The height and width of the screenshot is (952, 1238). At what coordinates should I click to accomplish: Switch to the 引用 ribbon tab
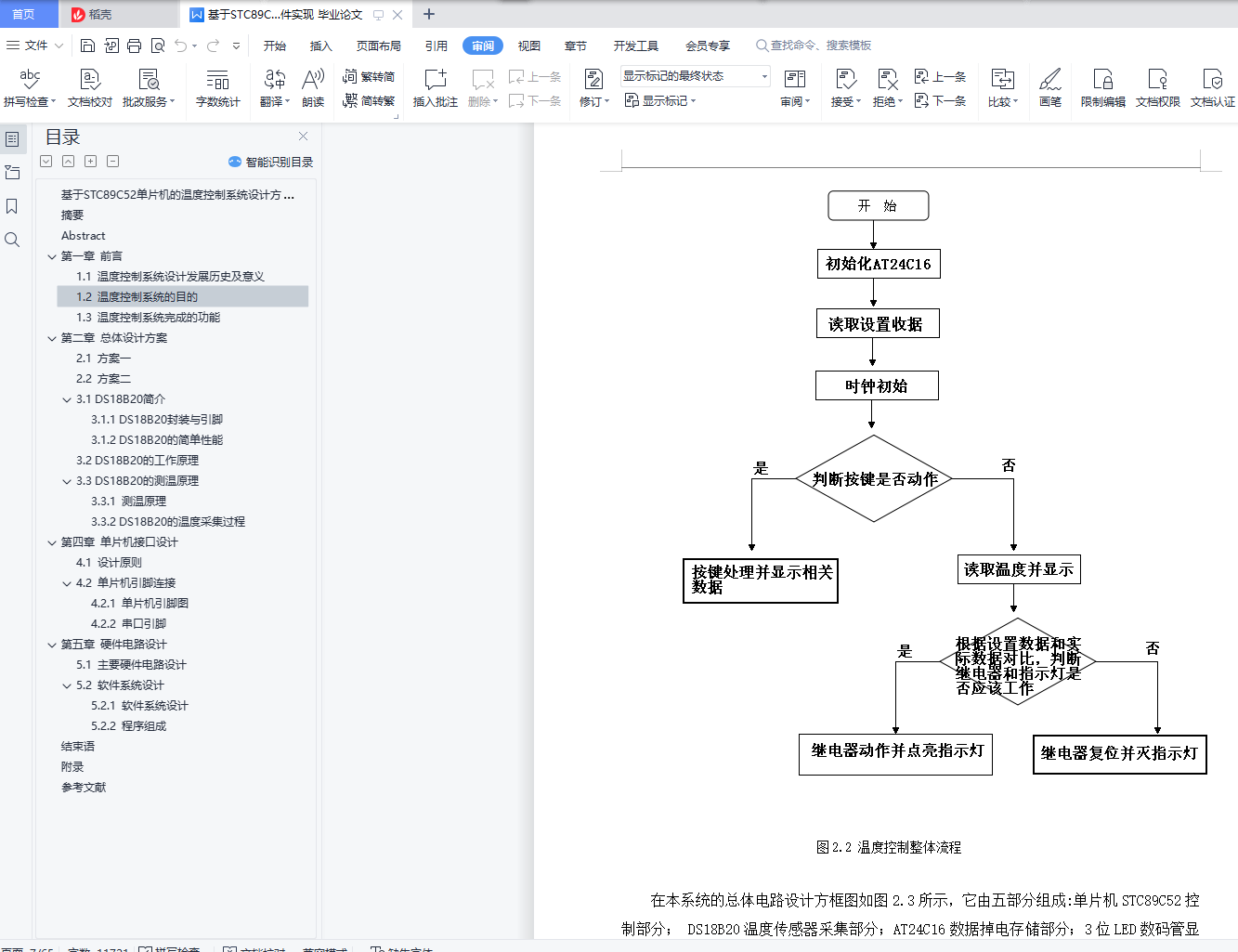[437, 46]
